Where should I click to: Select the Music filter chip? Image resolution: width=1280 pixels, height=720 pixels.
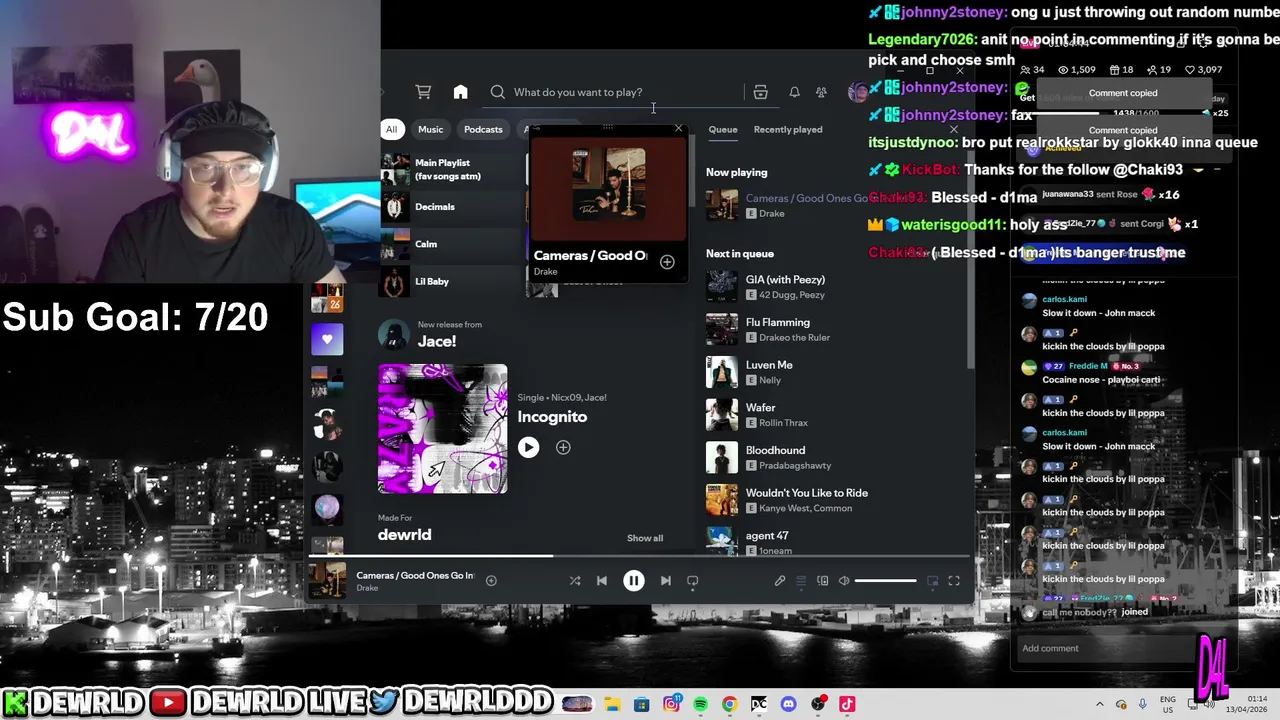(430, 129)
